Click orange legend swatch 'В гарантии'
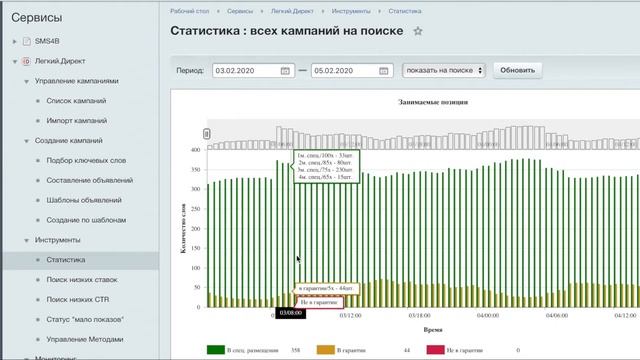This screenshot has width=640, height=360. tap(325, 350)
